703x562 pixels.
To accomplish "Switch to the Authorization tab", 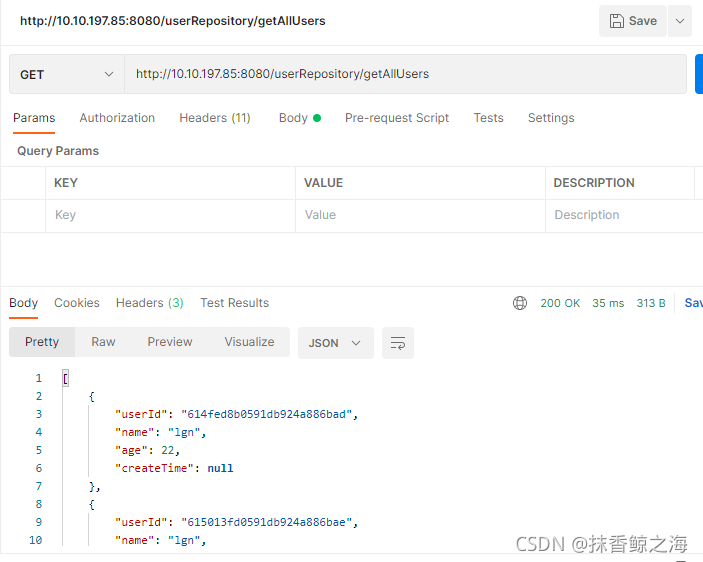I will 117,118.
